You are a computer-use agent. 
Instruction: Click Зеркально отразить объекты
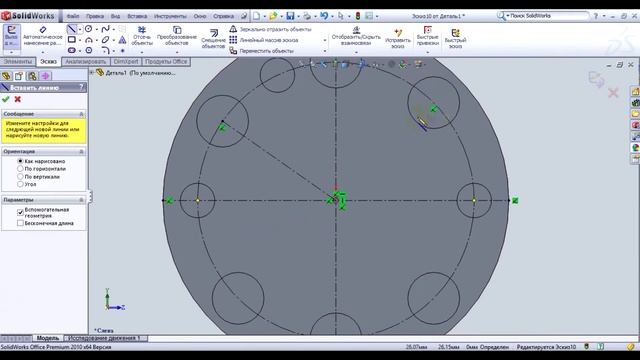(x=270, y=29)
